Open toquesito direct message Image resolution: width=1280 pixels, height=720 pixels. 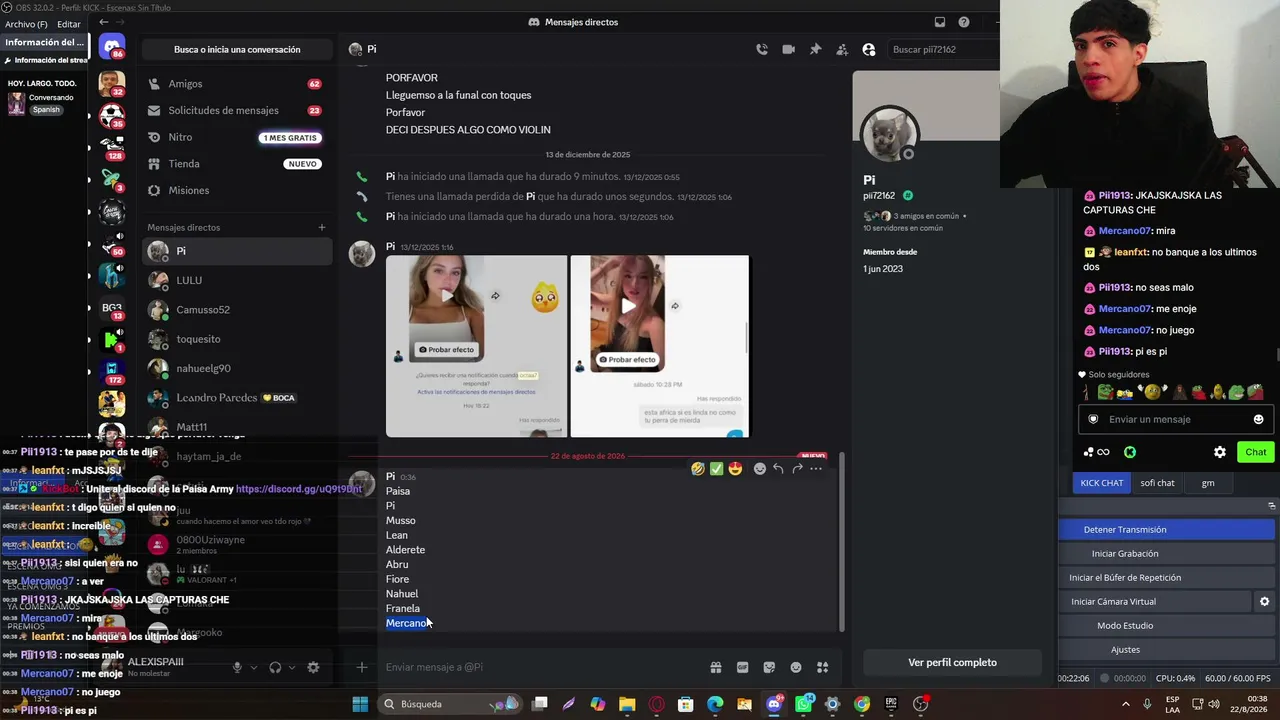coord(237,339)
